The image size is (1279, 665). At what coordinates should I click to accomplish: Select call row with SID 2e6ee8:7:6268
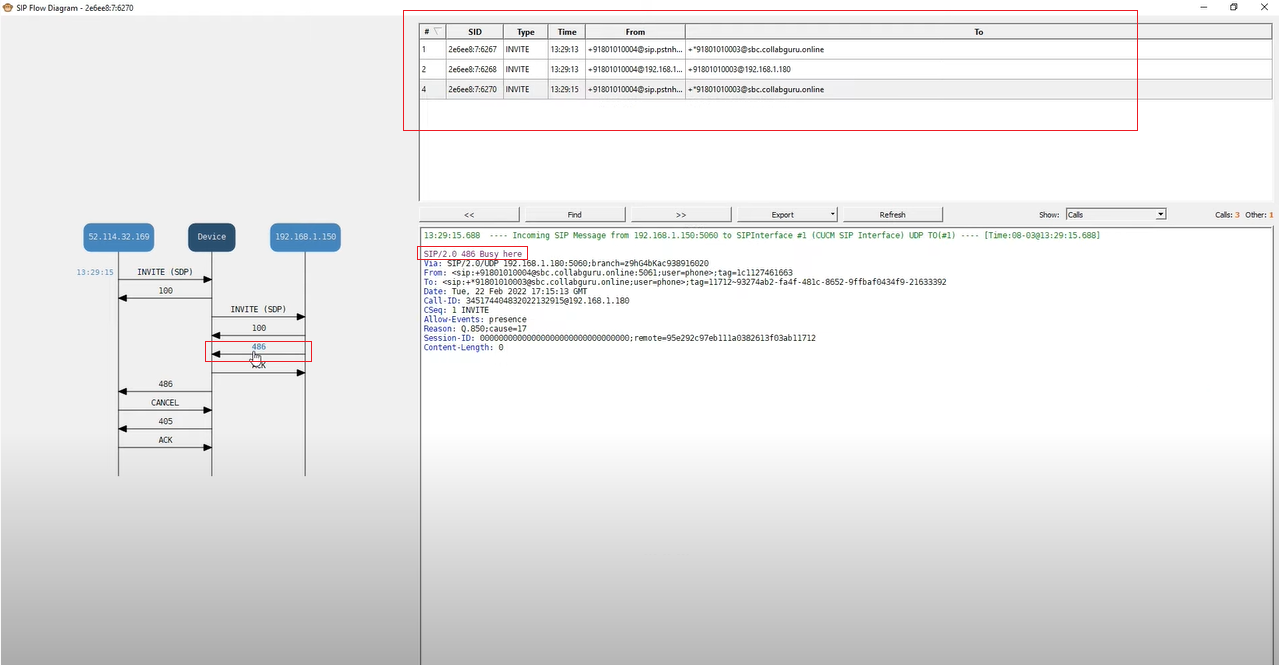[845, 69]
